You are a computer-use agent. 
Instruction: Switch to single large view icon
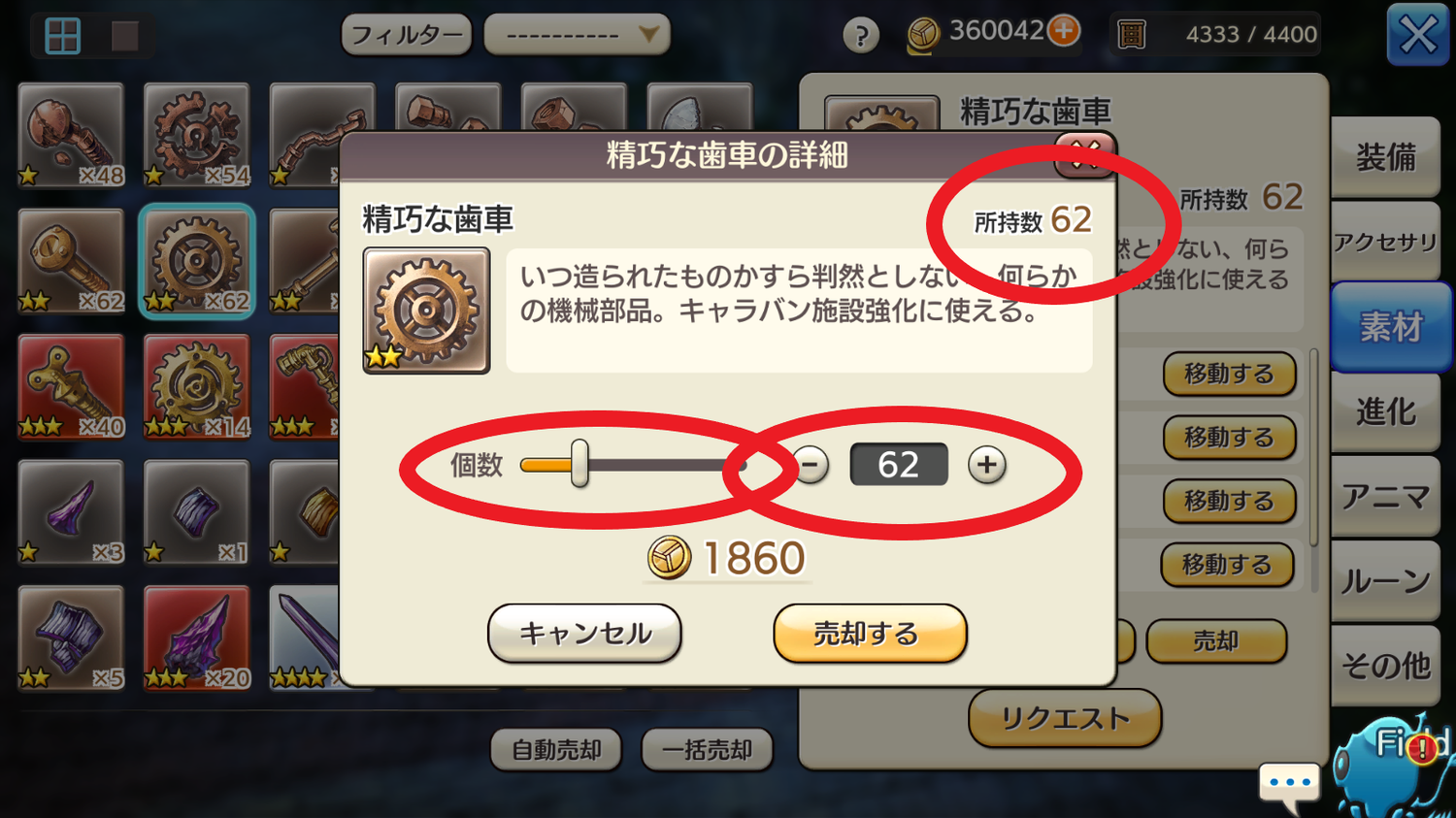coord(125,36)
